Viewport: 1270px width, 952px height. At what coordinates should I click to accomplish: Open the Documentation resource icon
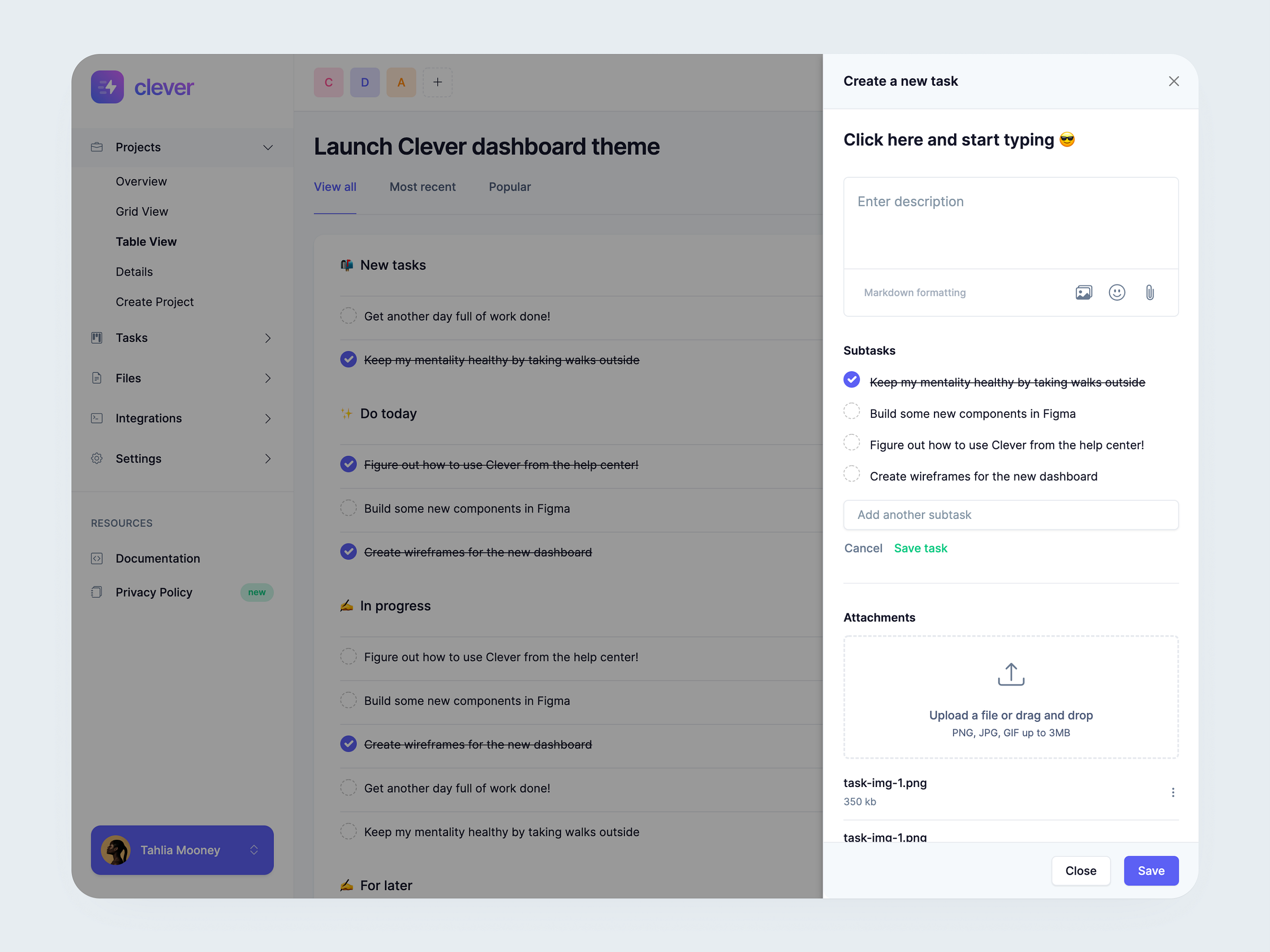click(x=96, y=558)
